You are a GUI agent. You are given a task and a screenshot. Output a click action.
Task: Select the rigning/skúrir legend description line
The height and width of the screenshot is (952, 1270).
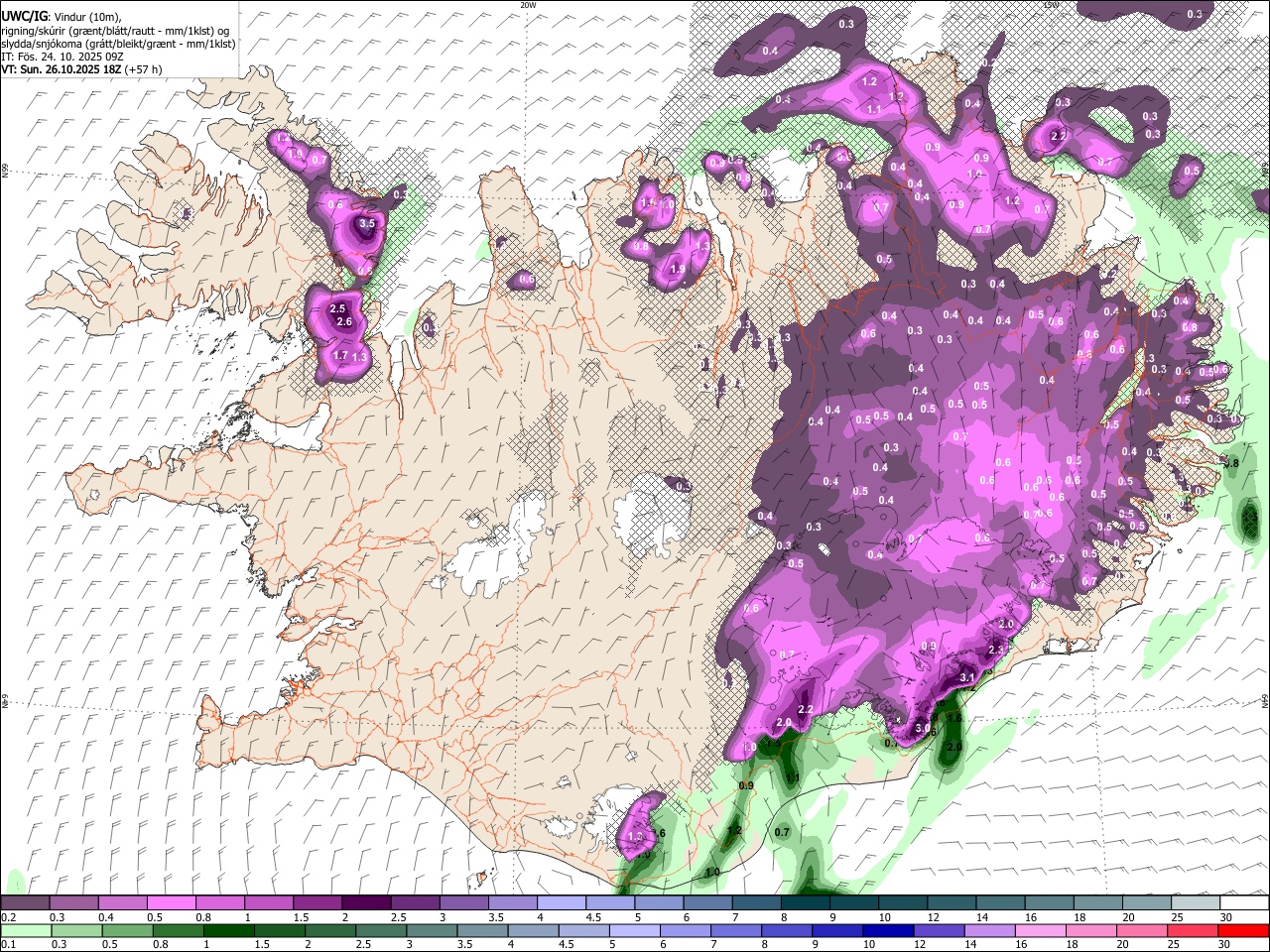(115, 31)
